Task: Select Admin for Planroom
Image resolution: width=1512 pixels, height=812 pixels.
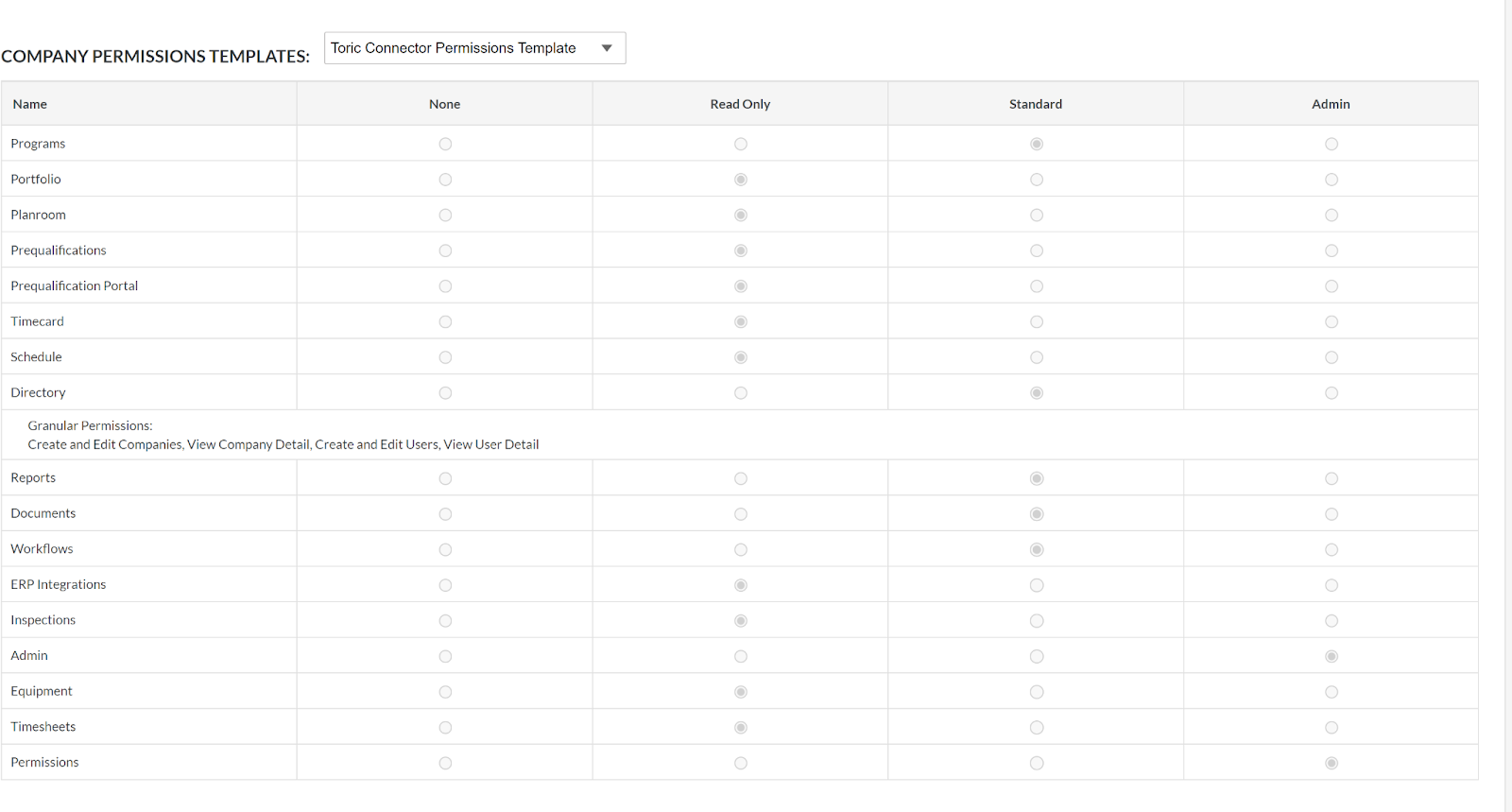Action: tap(1332, 215)
